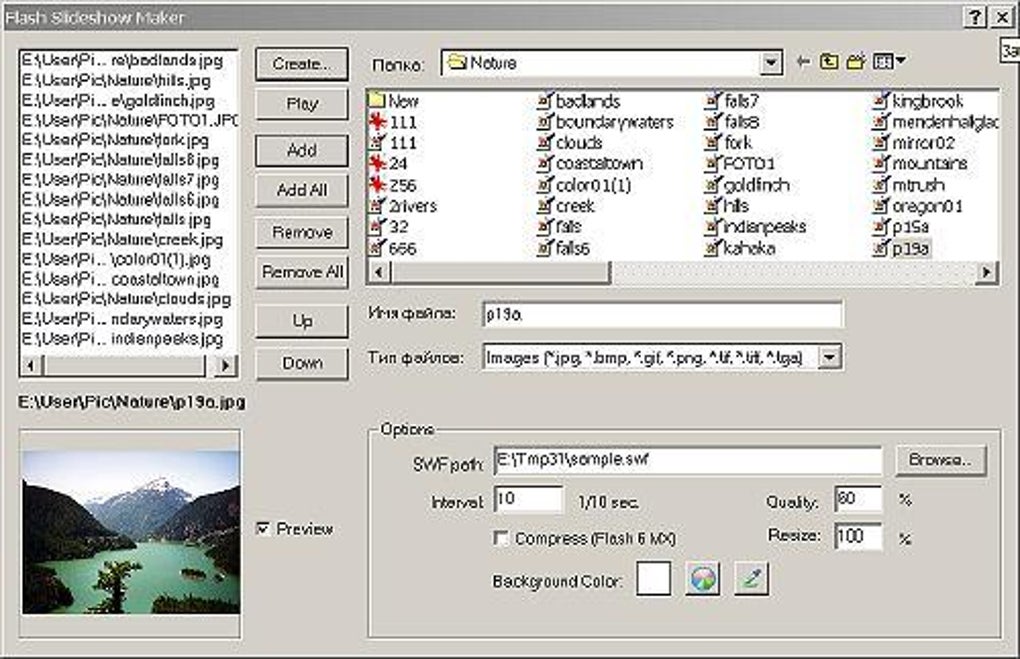Click the Remove All button

point(302,272)
